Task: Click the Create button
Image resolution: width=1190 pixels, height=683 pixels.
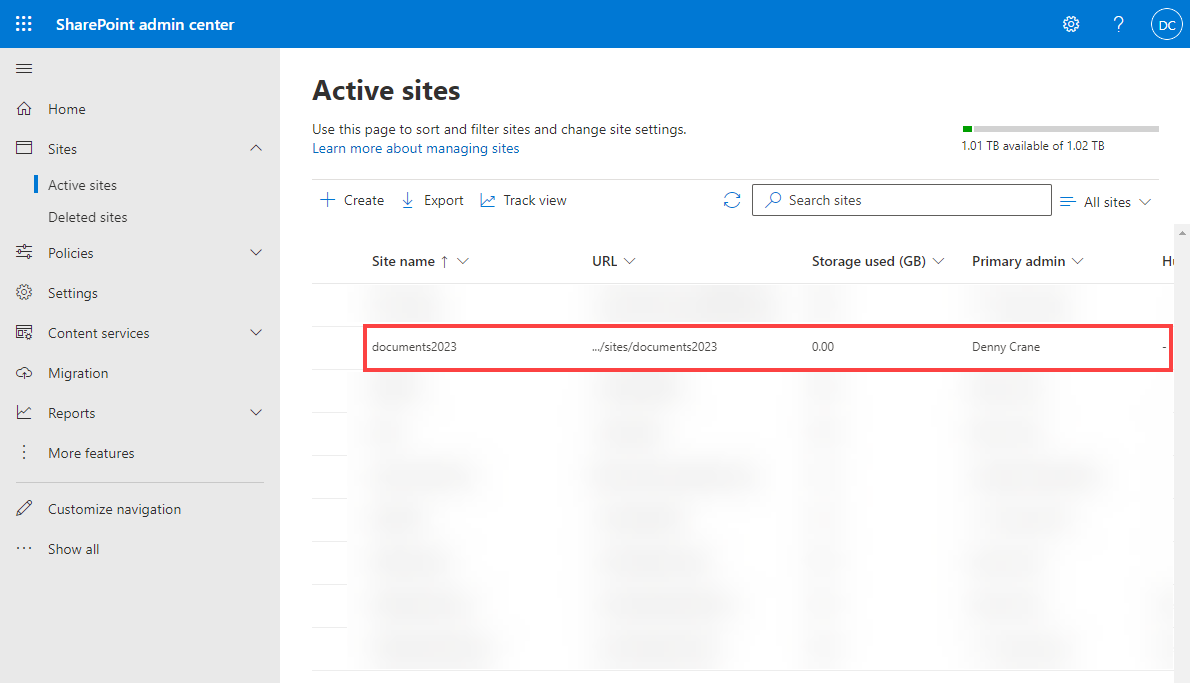Action: pos(352,200)
